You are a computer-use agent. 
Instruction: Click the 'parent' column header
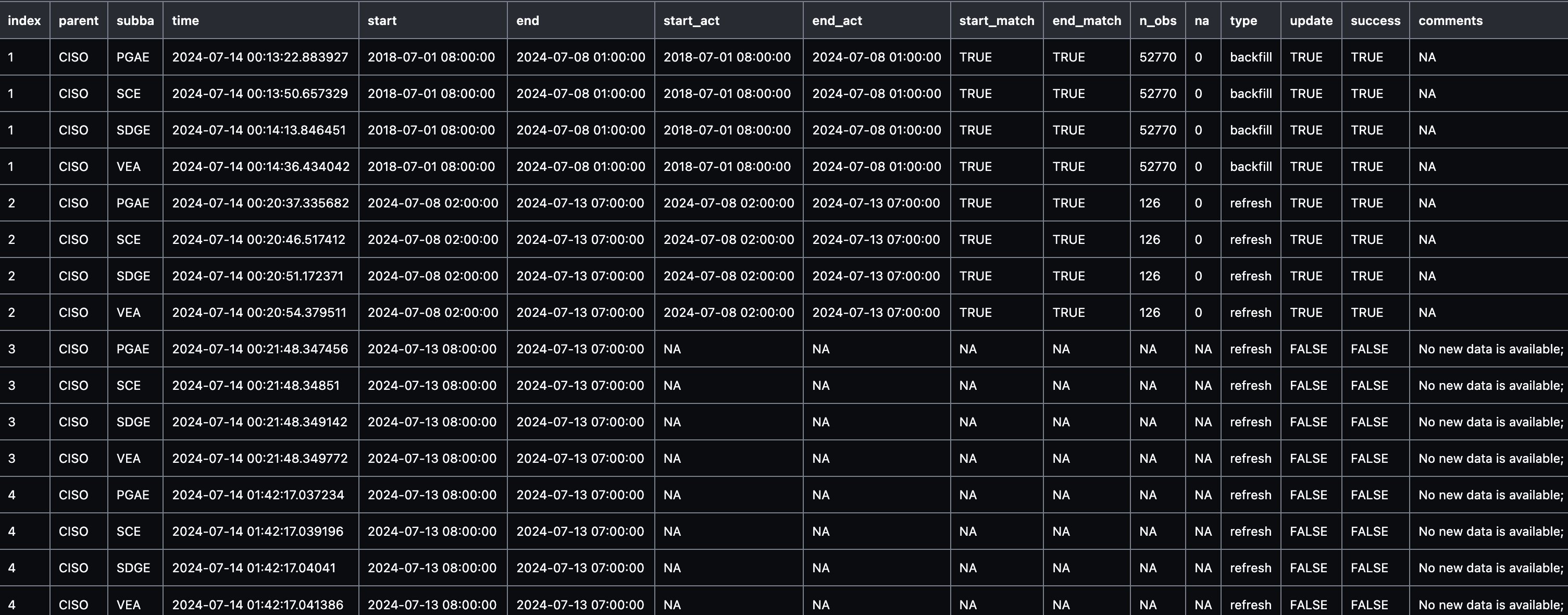tap(79, 21)
